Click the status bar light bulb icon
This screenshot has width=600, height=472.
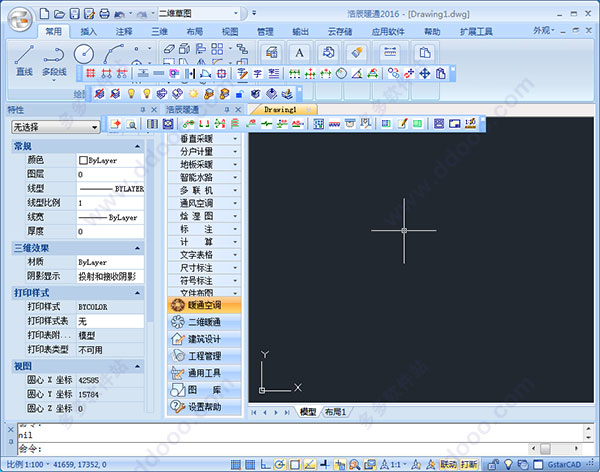(x=508, y=464)
